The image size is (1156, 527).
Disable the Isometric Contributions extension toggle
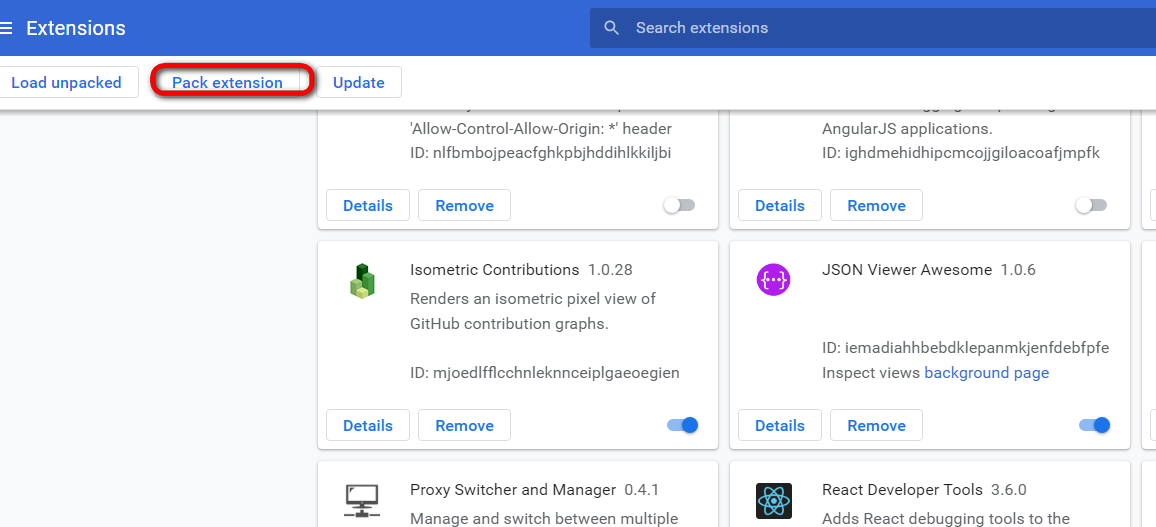(x=682, y=425)
